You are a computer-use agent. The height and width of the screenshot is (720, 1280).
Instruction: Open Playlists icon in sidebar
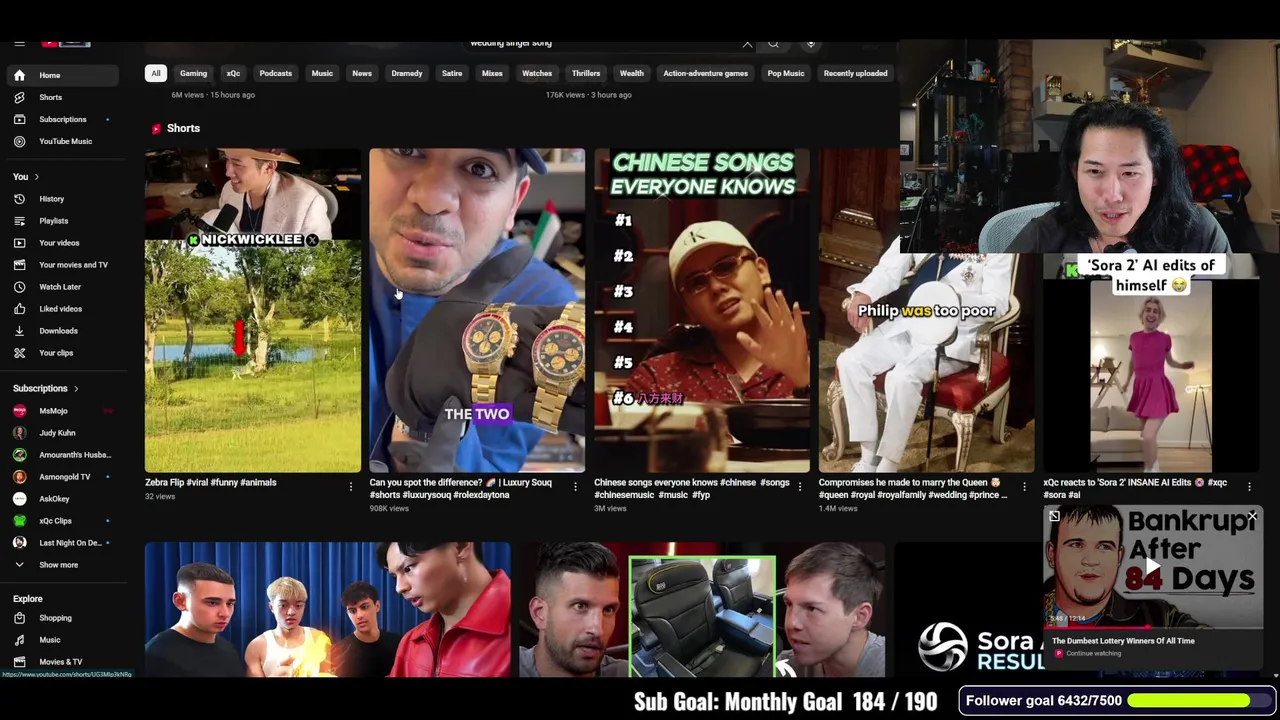(19, 221)
